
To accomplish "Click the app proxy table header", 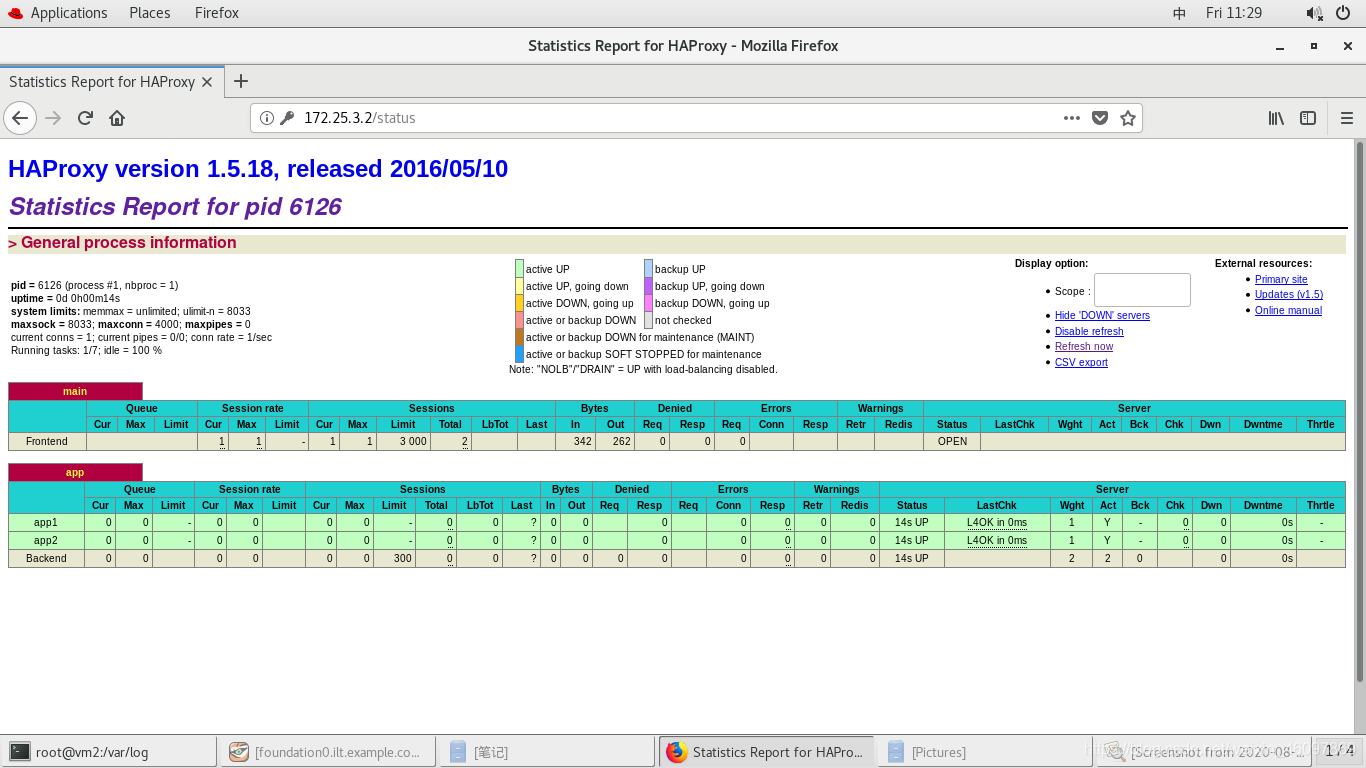I will [75, 472].
